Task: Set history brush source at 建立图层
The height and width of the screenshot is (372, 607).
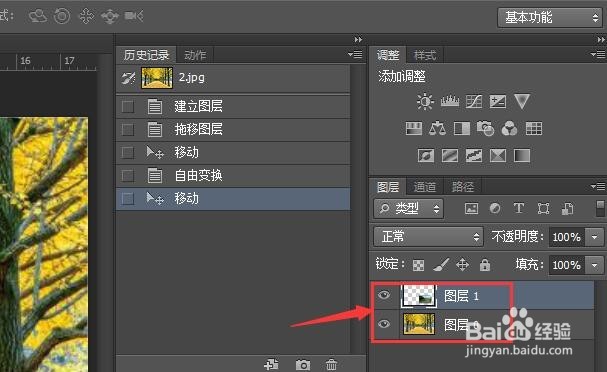Action: click(128, 106)
